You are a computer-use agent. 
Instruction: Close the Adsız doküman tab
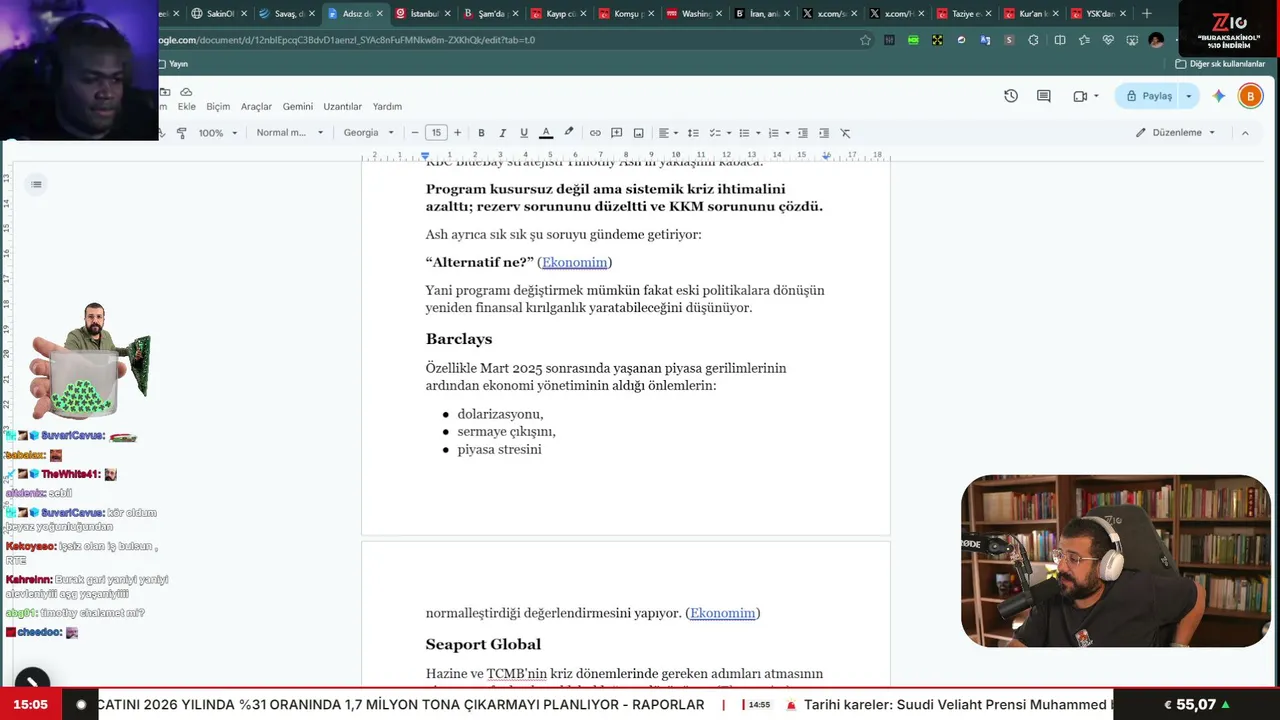click(x=380, y=14)
